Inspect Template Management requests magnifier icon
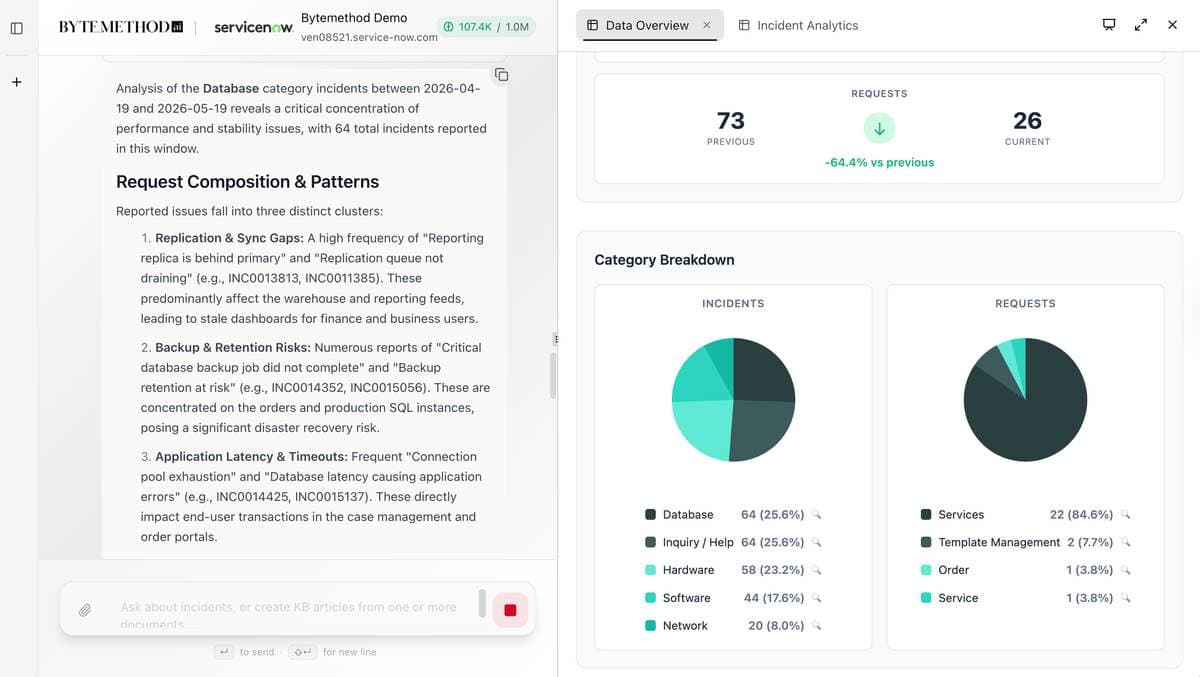Screen dimensions: 1200x677 (x=1125, y=543)
